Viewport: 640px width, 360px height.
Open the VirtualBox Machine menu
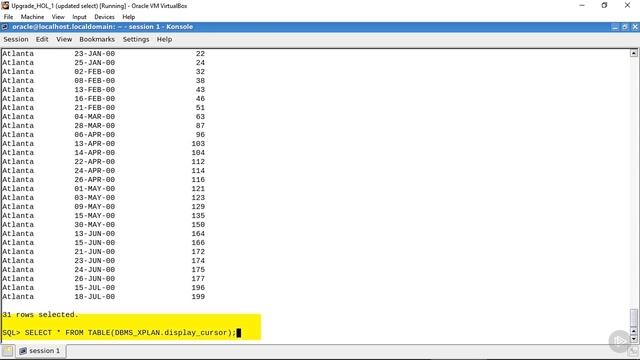(32, 17)
